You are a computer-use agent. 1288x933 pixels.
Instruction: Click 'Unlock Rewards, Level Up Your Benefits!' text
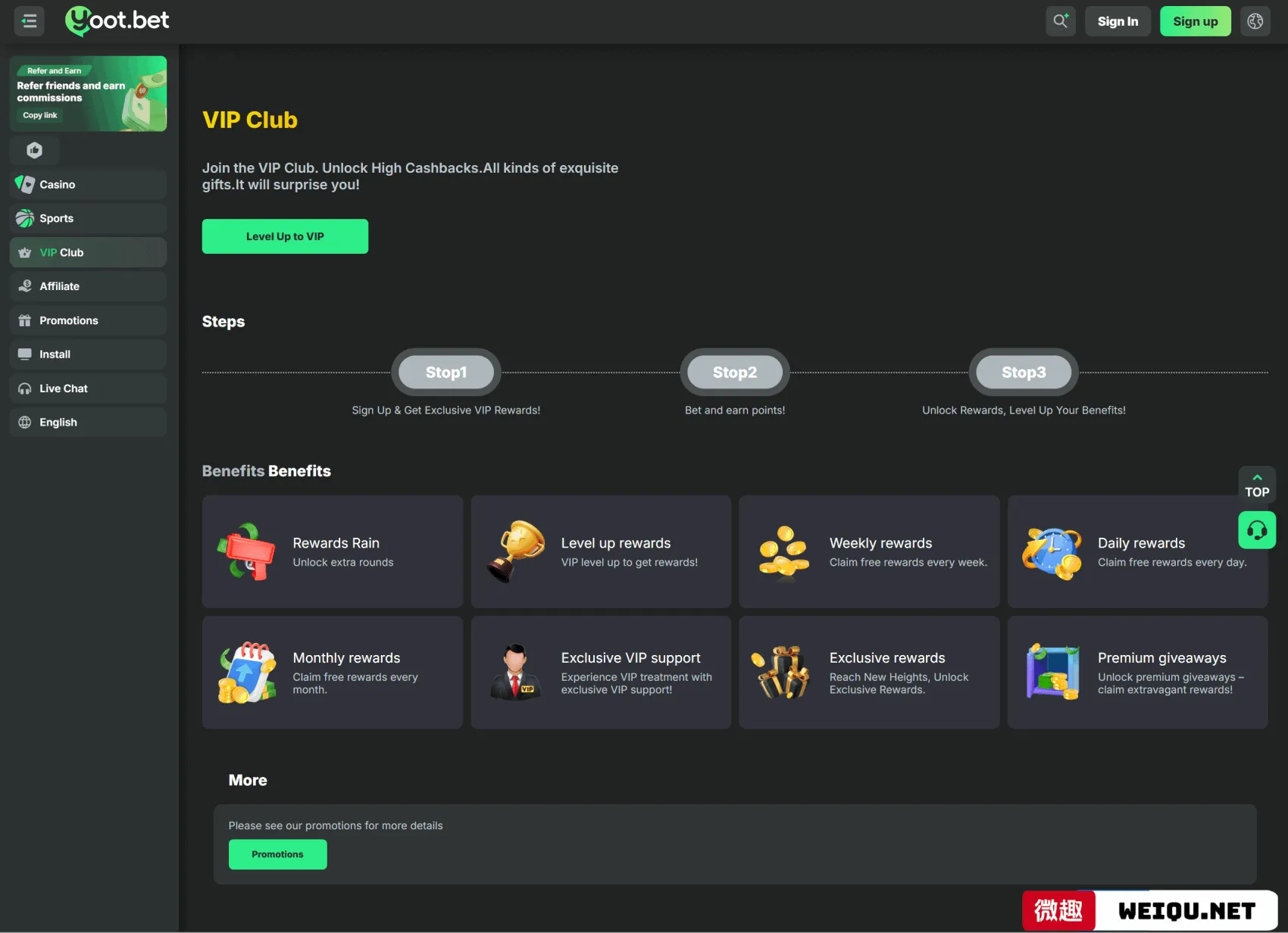(x=1024, y=410)
